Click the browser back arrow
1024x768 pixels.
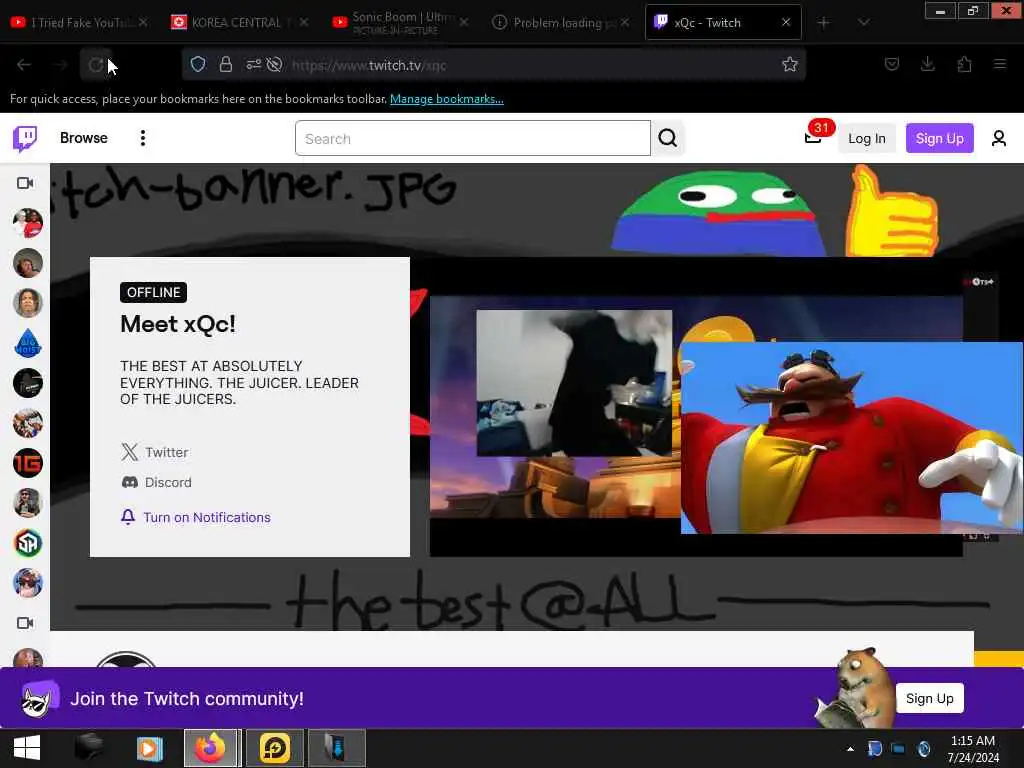pos(24,65)
